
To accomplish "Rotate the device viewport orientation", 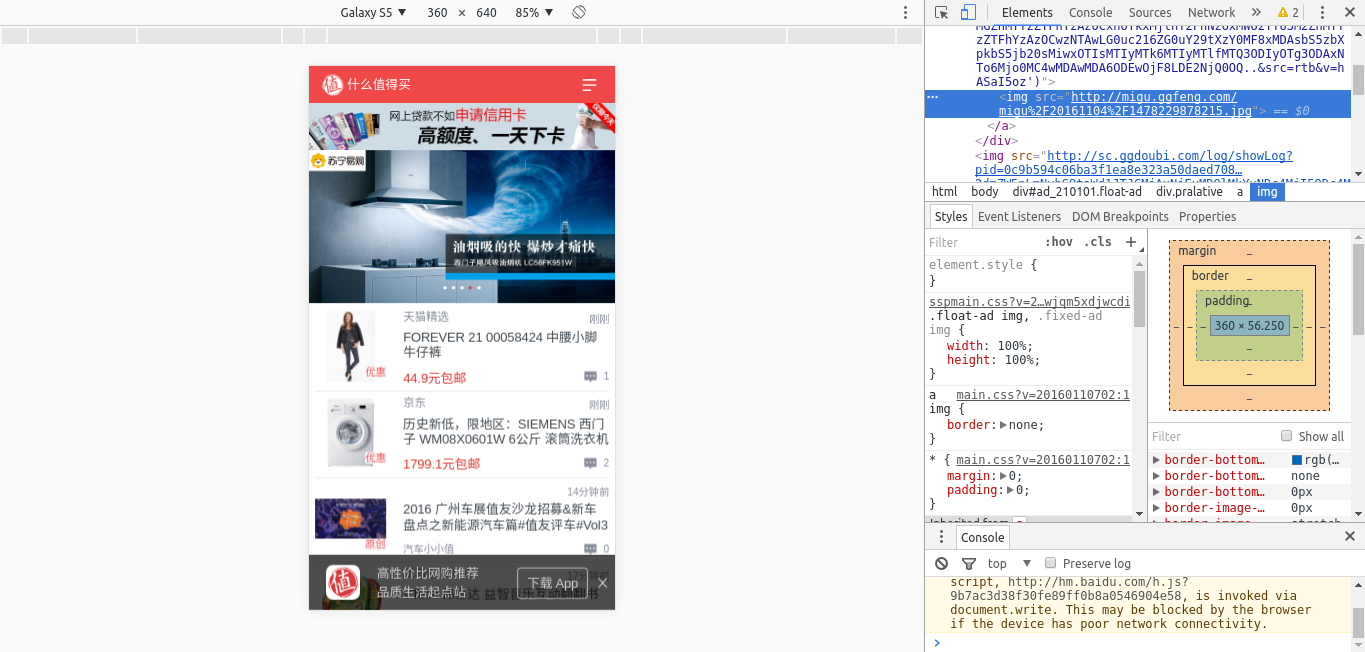I will 579,12.
